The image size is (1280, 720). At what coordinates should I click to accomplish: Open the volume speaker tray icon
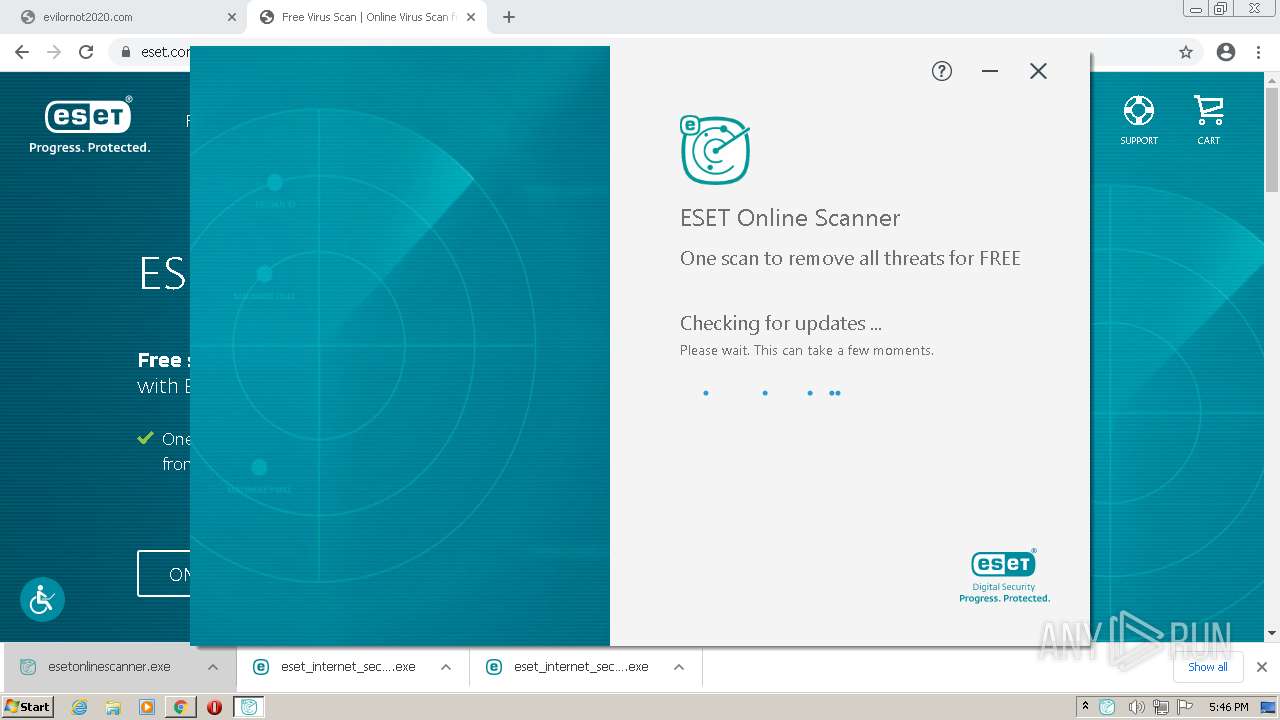point(1137,707)
